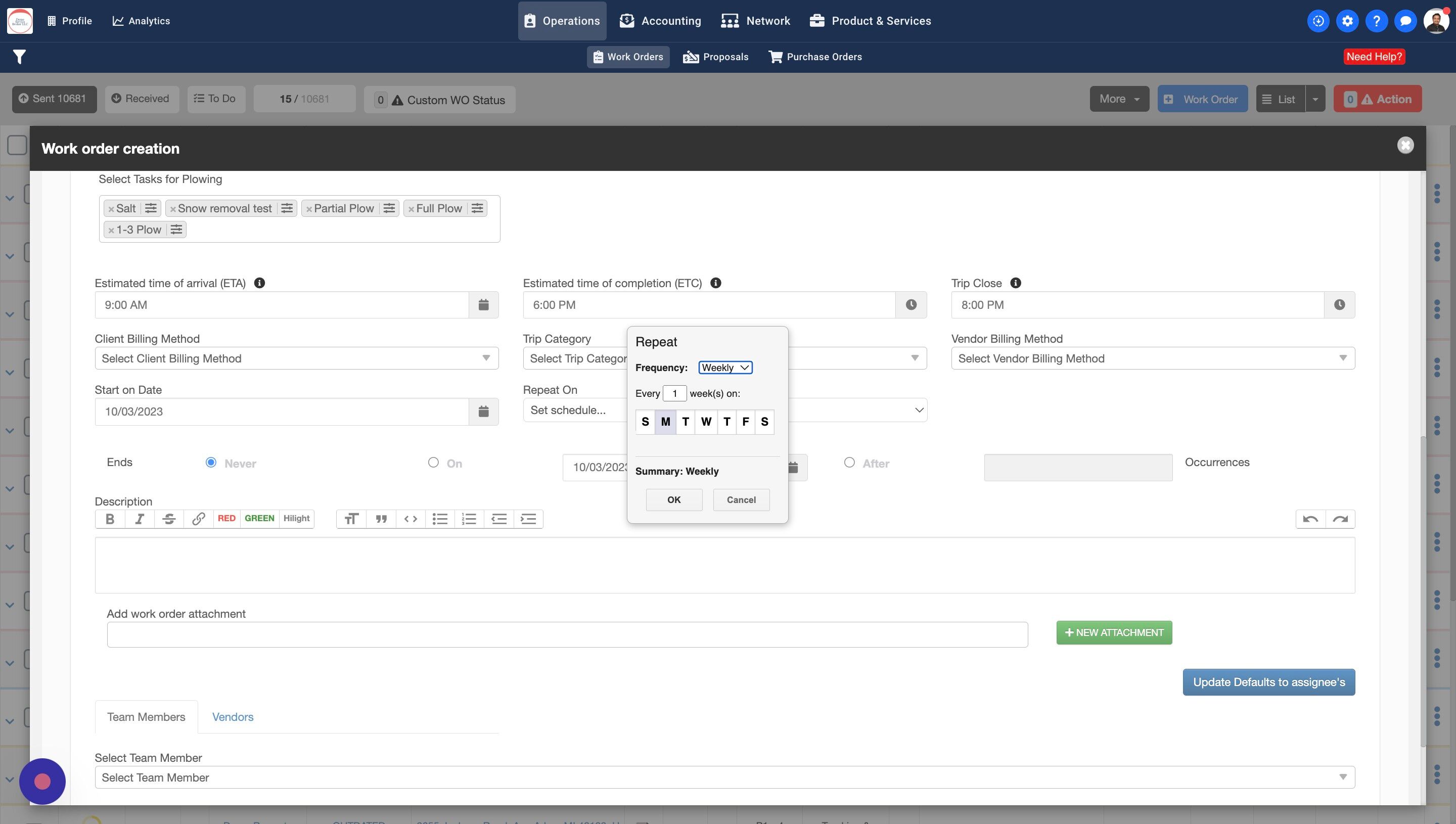Expand the Client Billing Method dropdown

[x=296, y=358]
